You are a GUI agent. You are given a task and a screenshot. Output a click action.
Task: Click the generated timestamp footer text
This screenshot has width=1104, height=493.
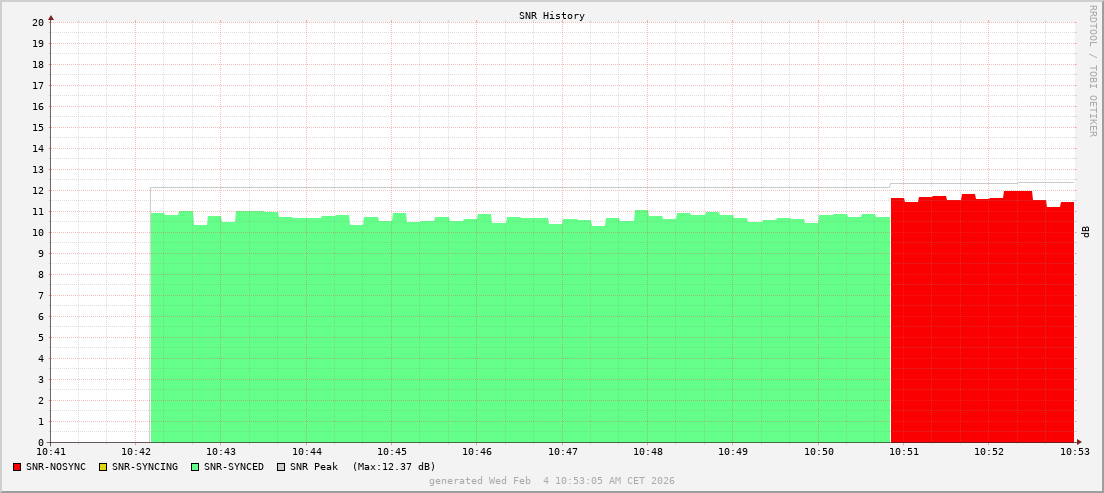coord(552,481)
